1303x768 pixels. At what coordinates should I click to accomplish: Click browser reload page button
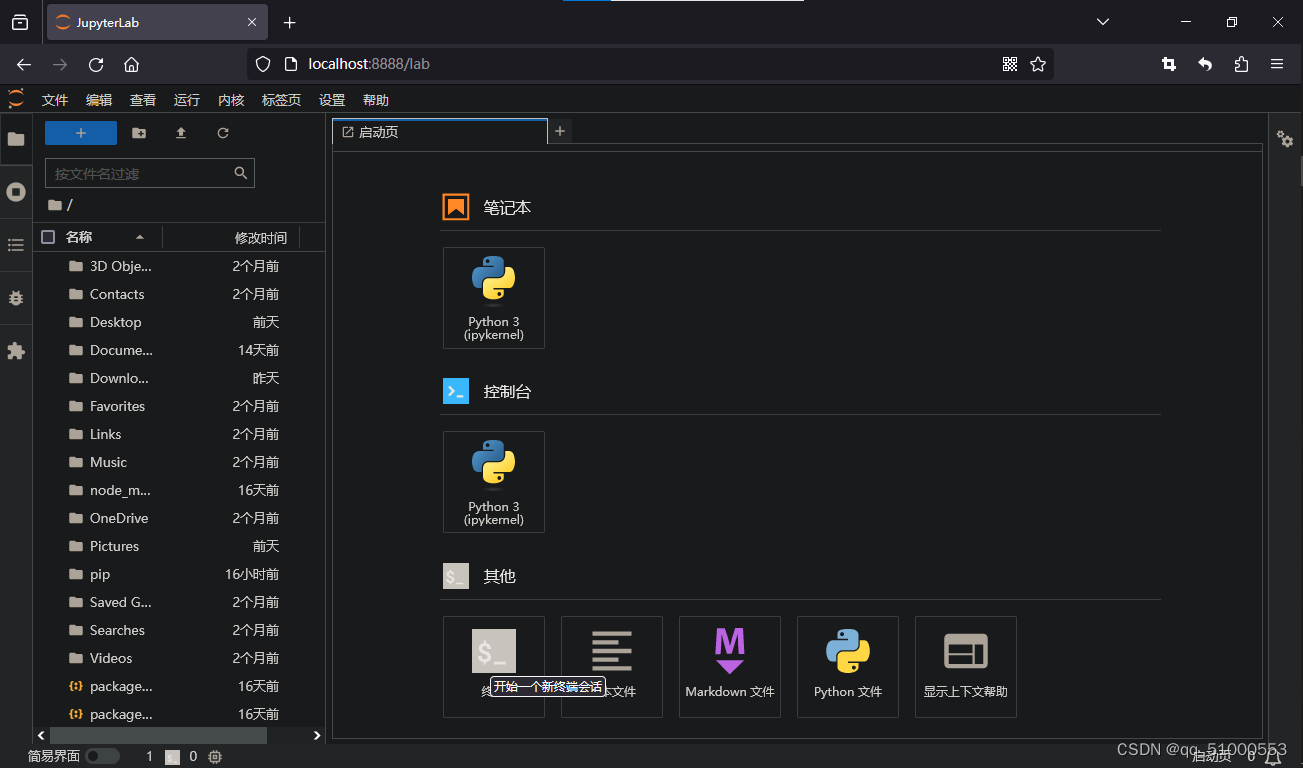[96, 64]
